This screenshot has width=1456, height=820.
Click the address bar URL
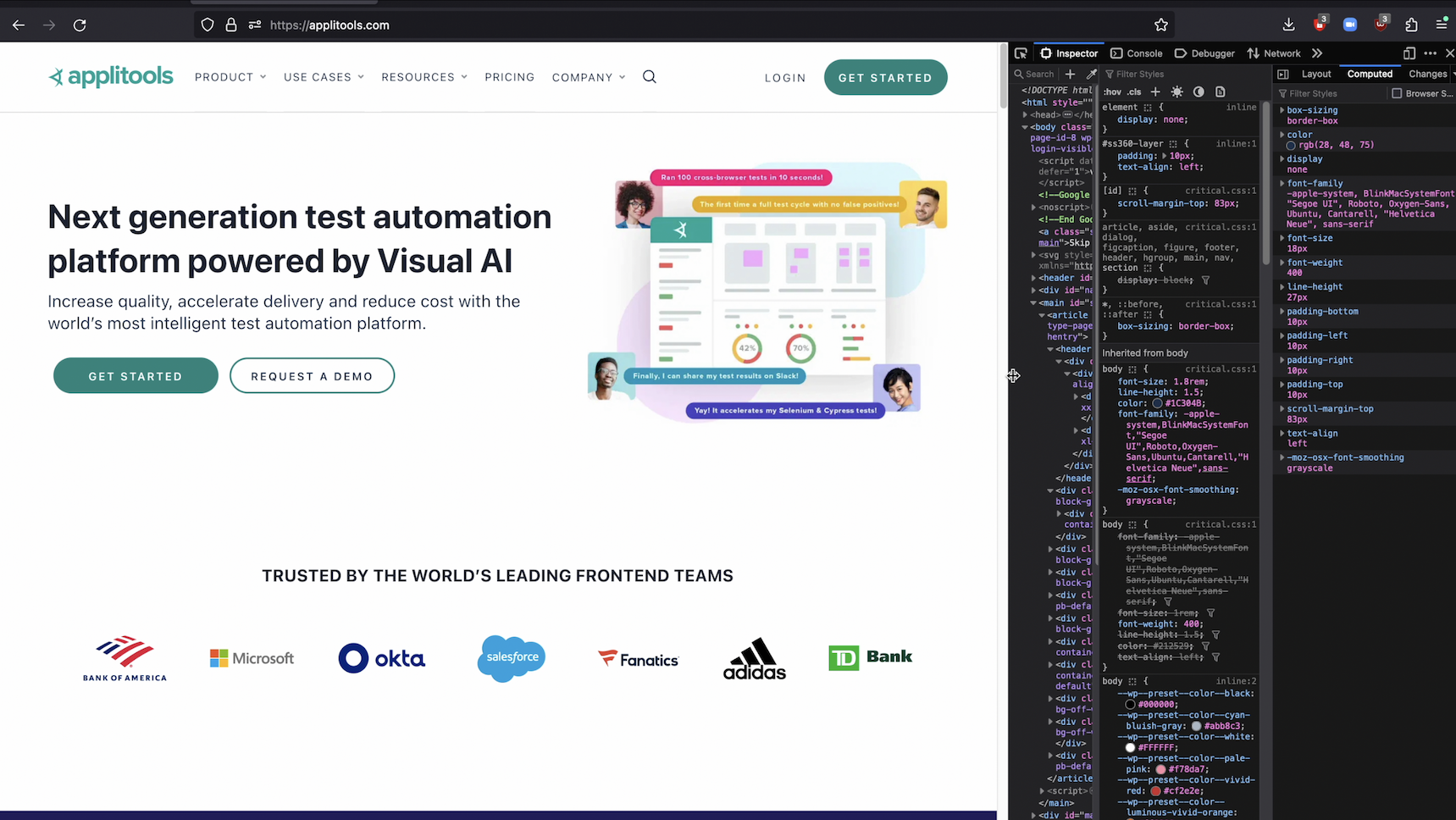point(329,25)
